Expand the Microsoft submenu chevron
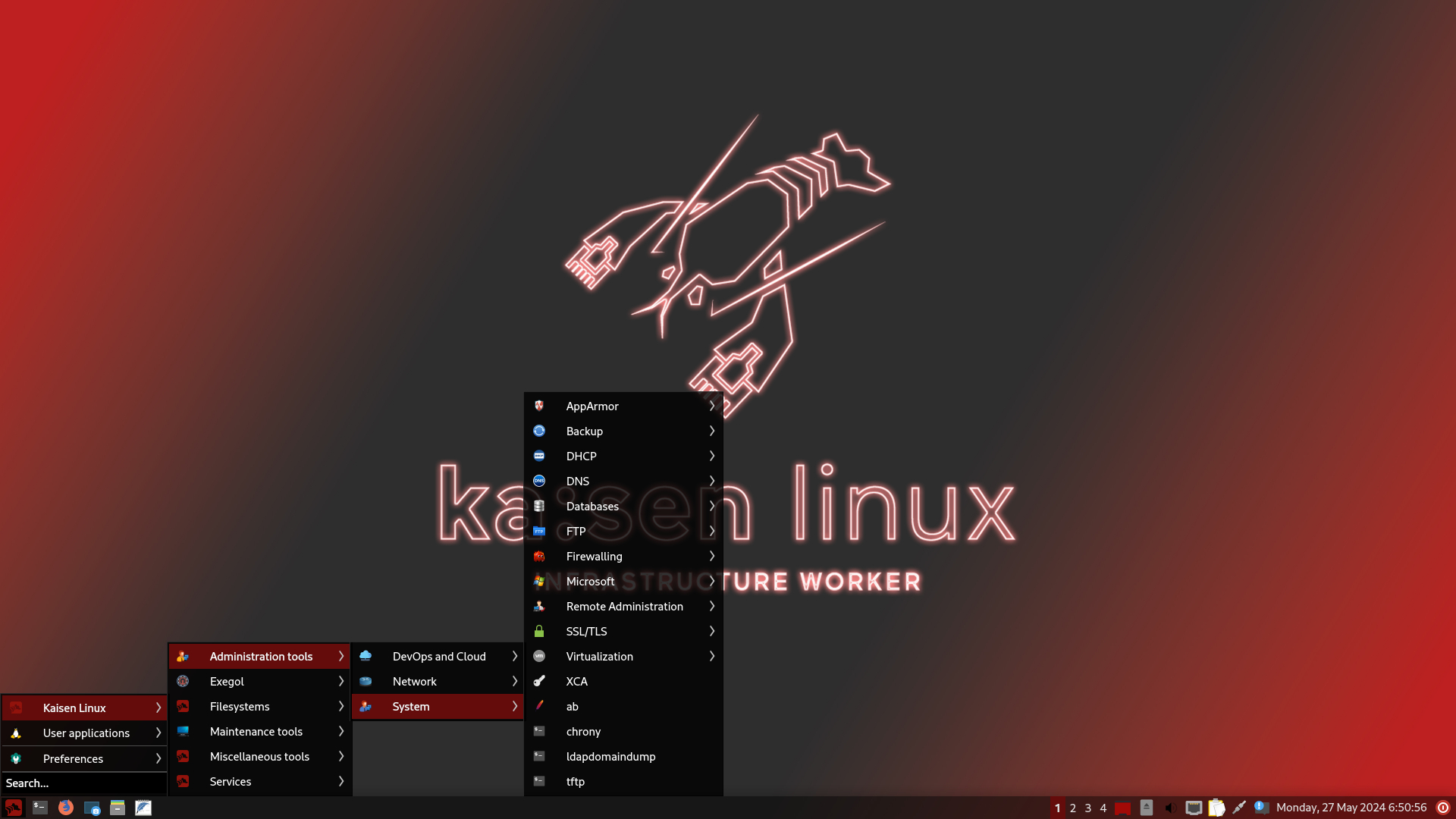 712,581
